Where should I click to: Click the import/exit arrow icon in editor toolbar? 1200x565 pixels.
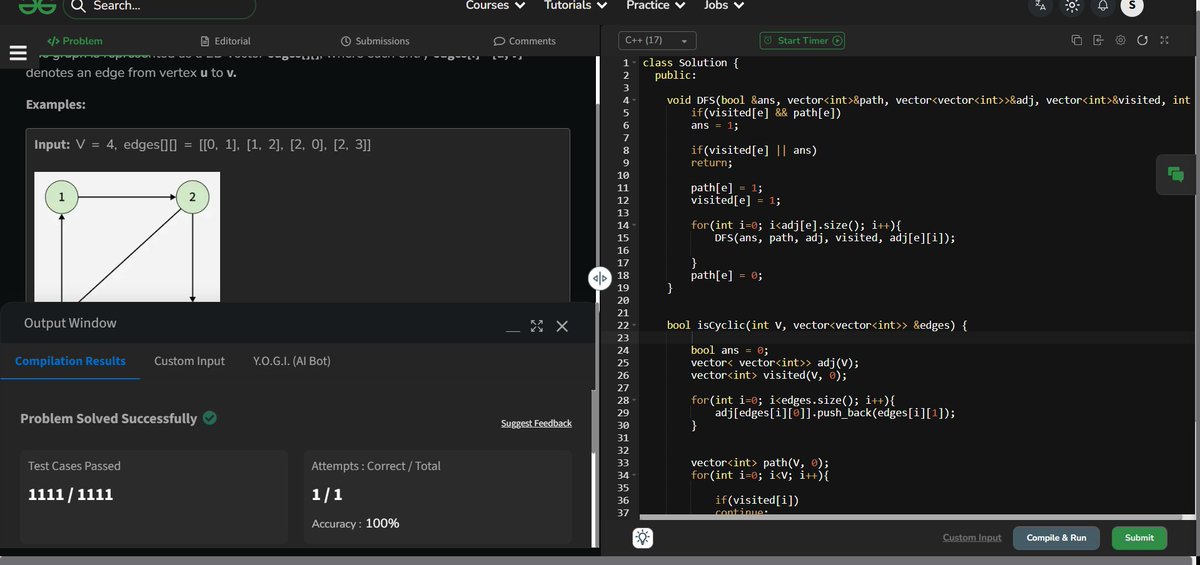point(1098,40)
